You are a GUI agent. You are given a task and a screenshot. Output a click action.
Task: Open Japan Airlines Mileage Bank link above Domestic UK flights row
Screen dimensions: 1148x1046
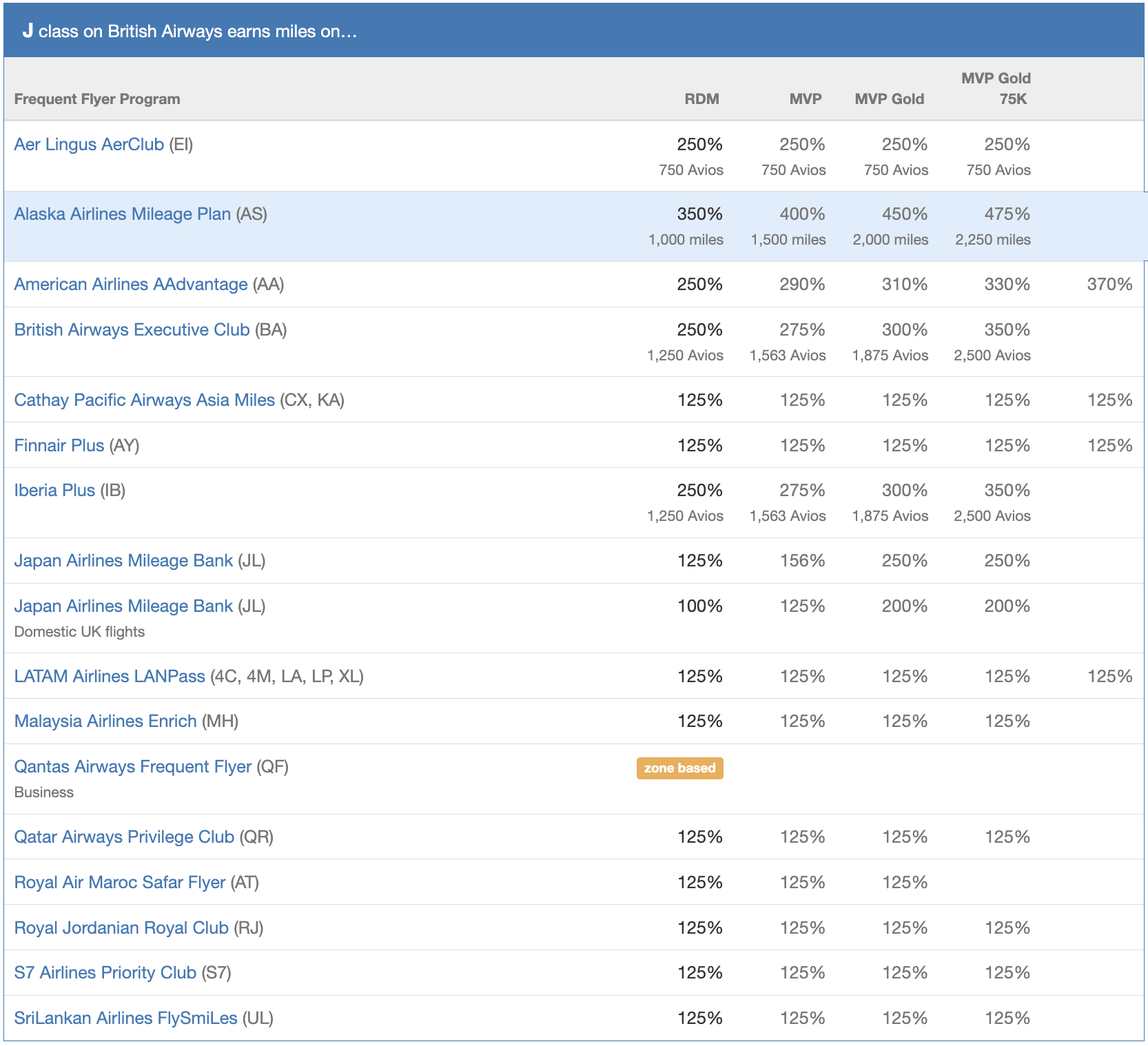(123, 561)
